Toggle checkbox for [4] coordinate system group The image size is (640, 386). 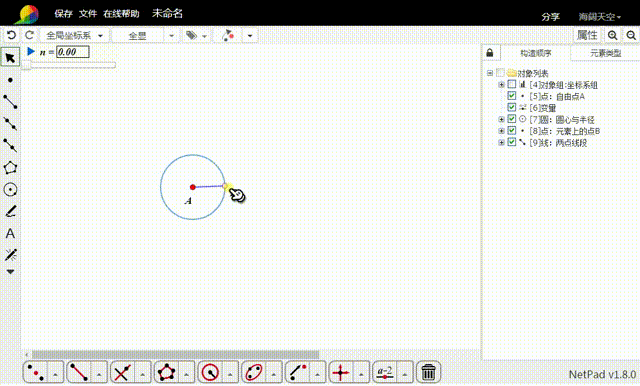click(512, 84)
